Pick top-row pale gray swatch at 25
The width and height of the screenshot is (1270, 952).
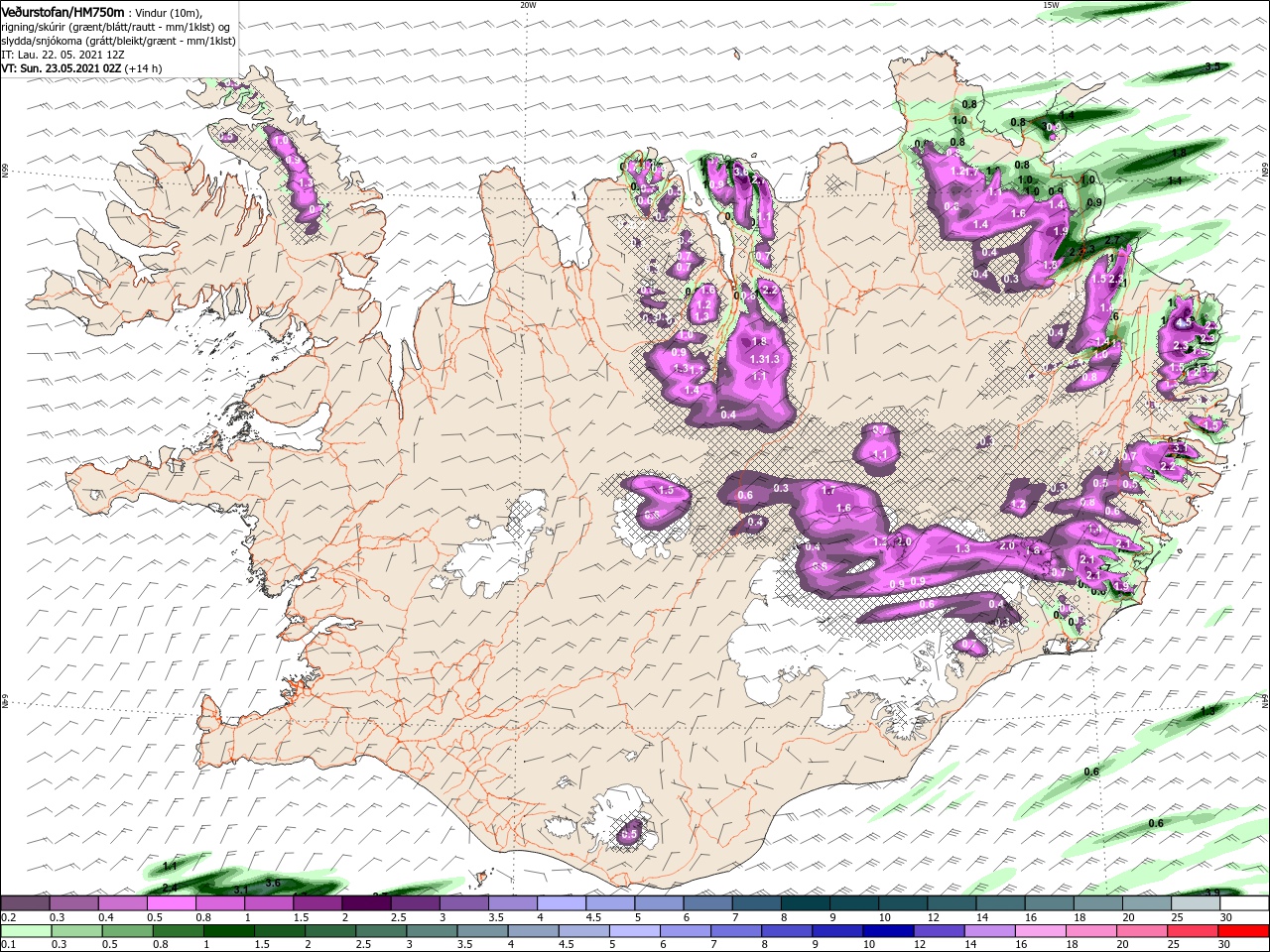tap(1197, 903)
